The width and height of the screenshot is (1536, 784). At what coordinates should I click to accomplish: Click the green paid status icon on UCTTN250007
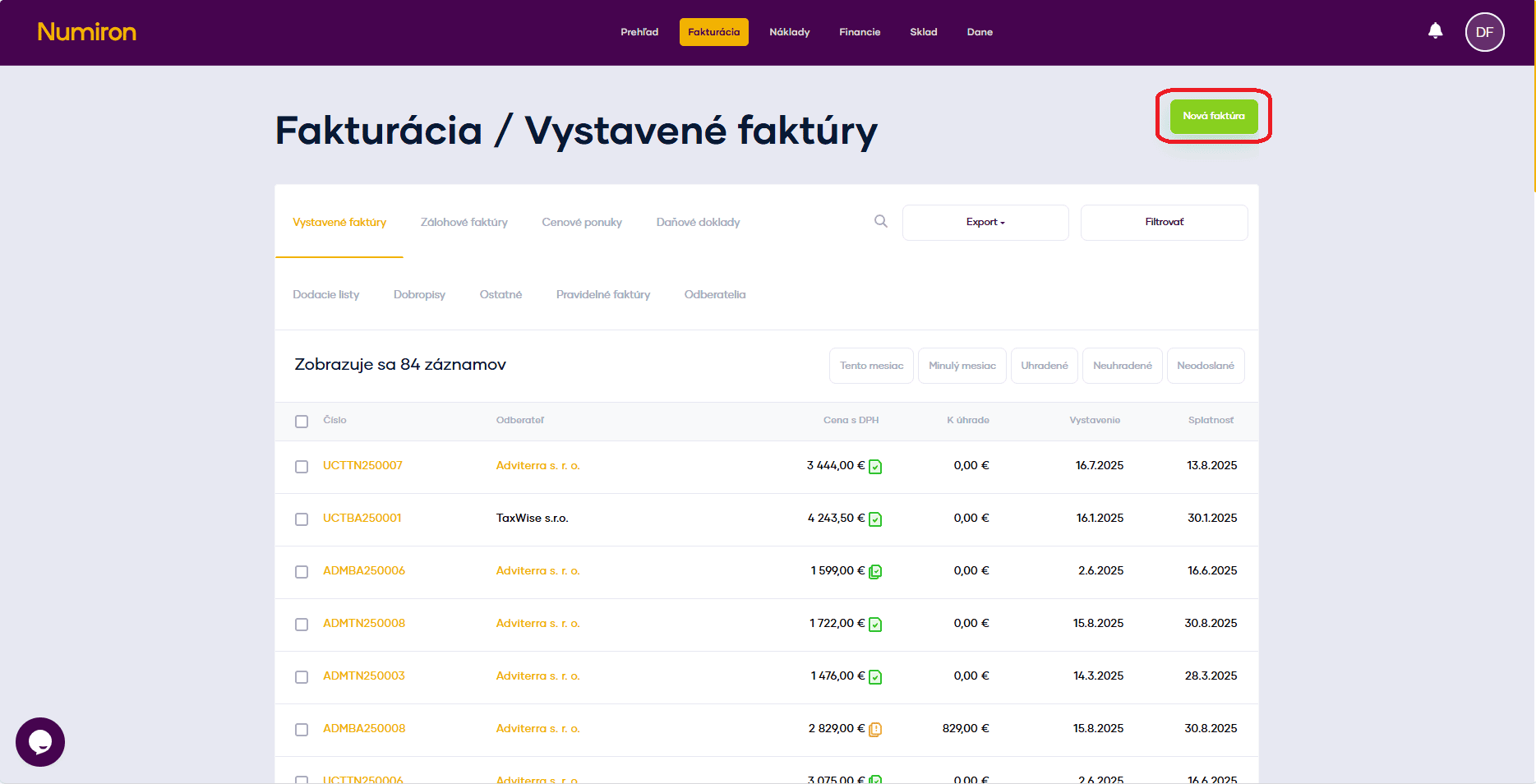click(x=875, y=467)
